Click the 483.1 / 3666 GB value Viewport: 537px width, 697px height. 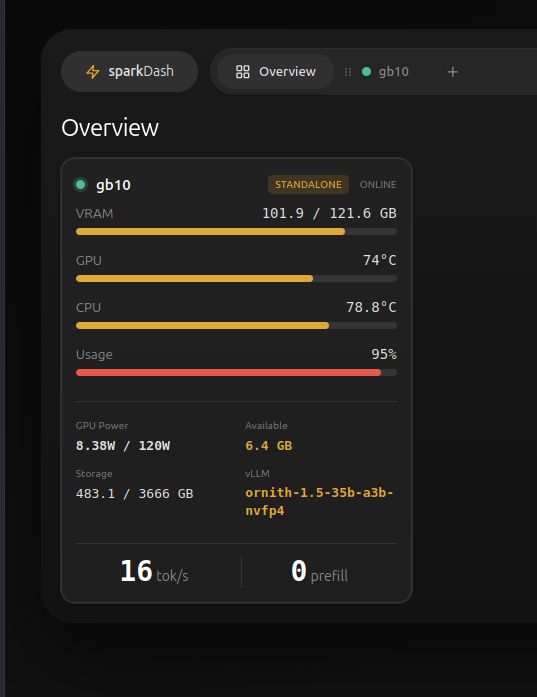[134, 493]
